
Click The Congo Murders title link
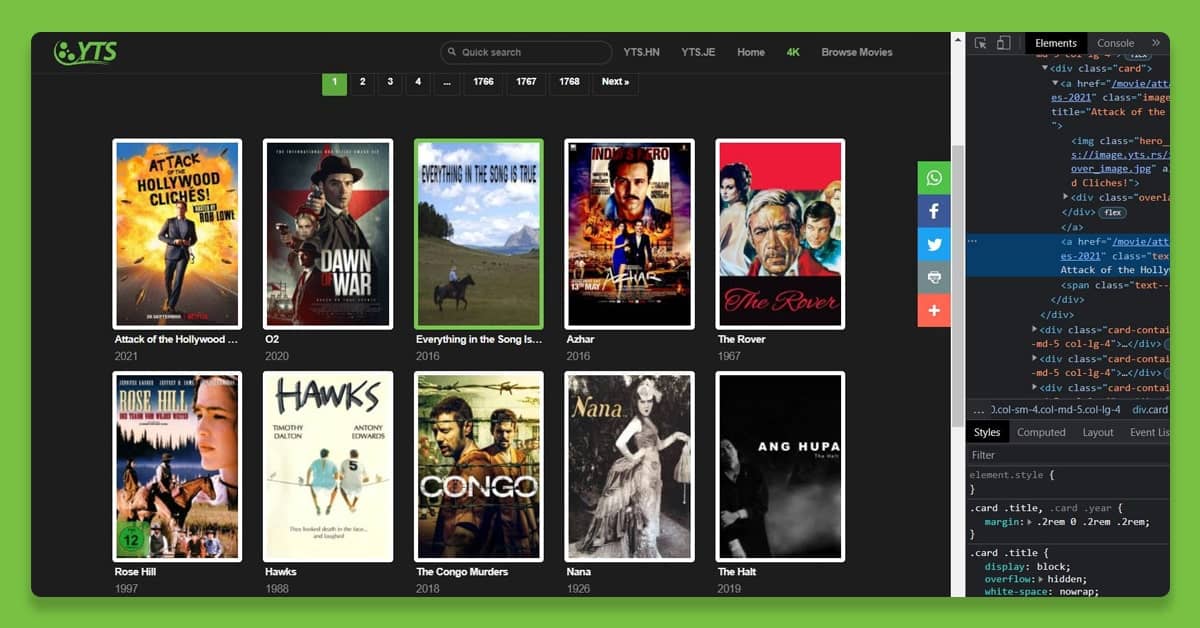462,572
